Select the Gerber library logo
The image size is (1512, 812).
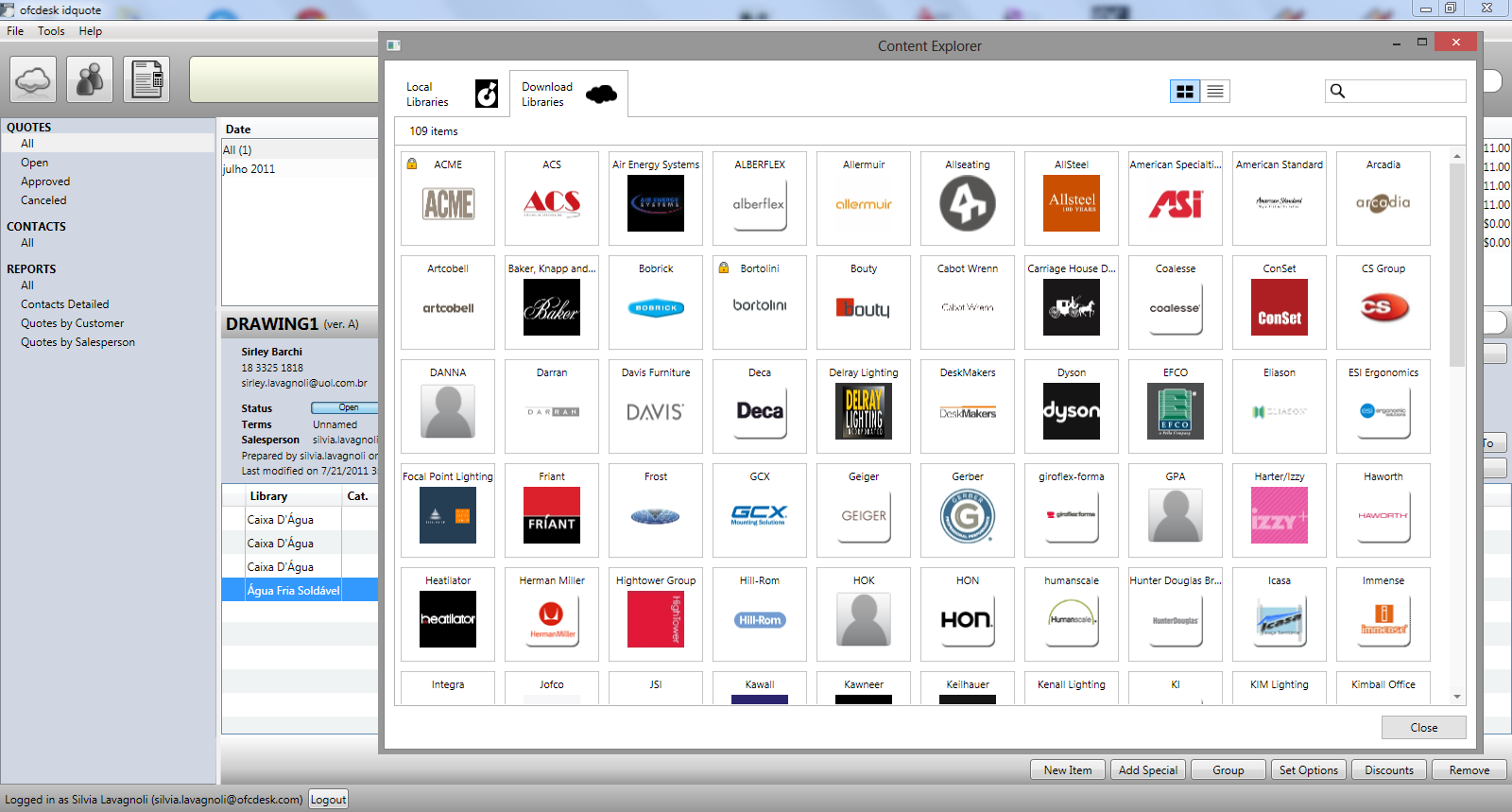968,515
